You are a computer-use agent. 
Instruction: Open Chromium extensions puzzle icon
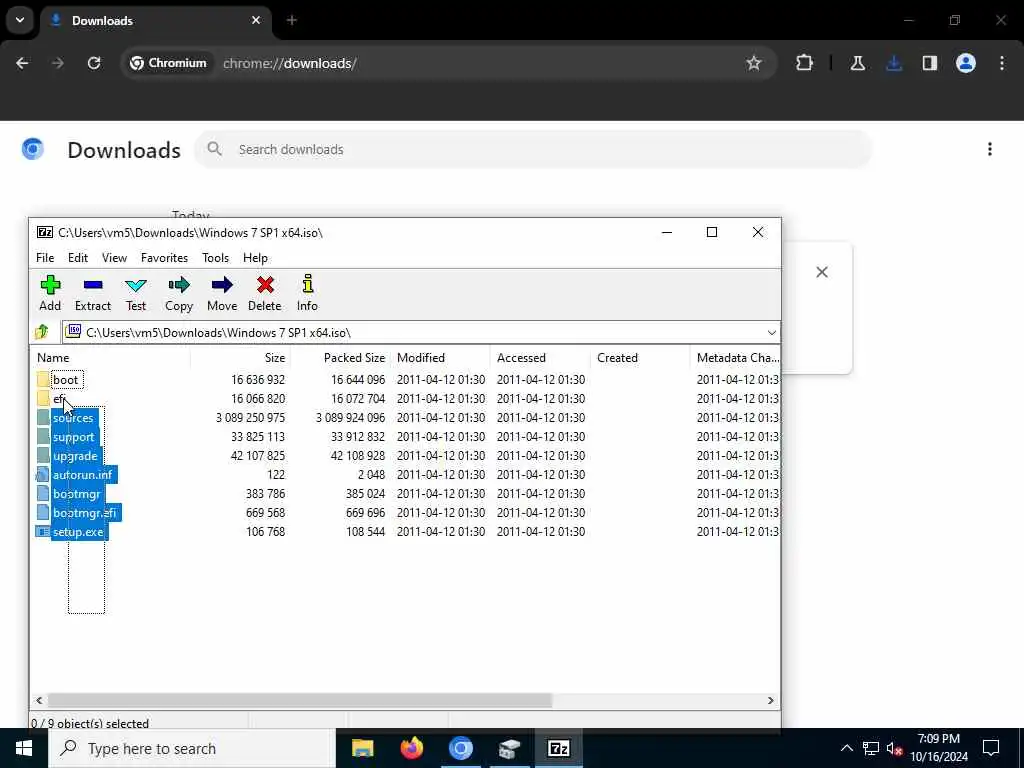[805, 63]
